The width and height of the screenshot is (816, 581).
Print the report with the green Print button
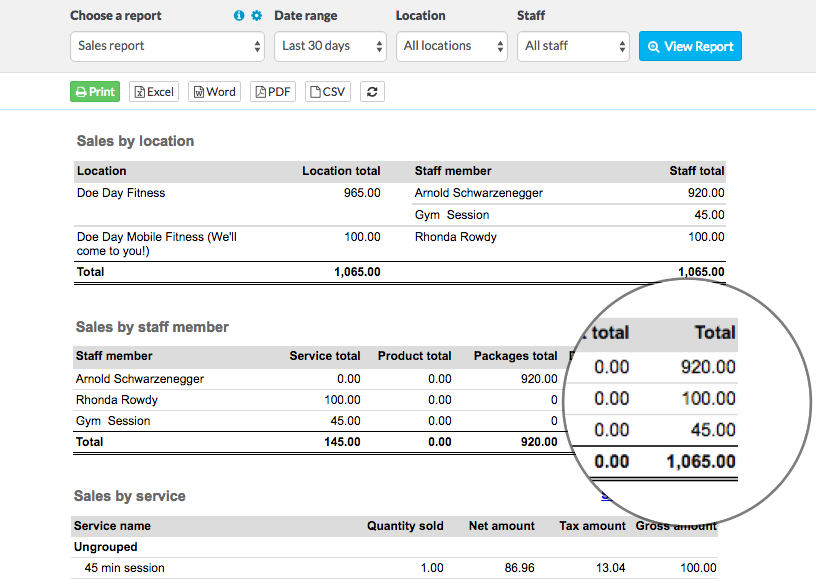[95, 92]
